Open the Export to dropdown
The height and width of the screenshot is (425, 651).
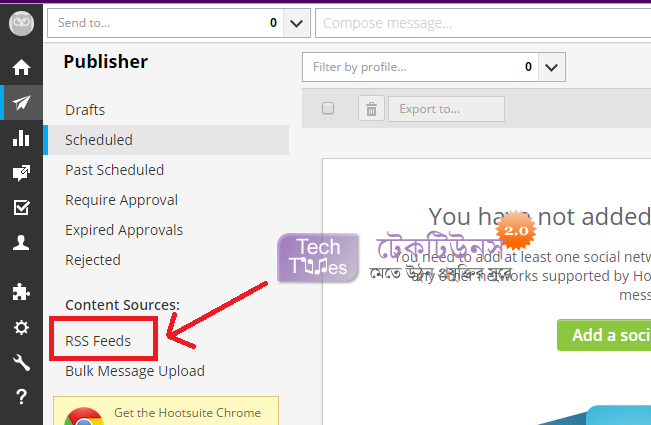point(446,109)
